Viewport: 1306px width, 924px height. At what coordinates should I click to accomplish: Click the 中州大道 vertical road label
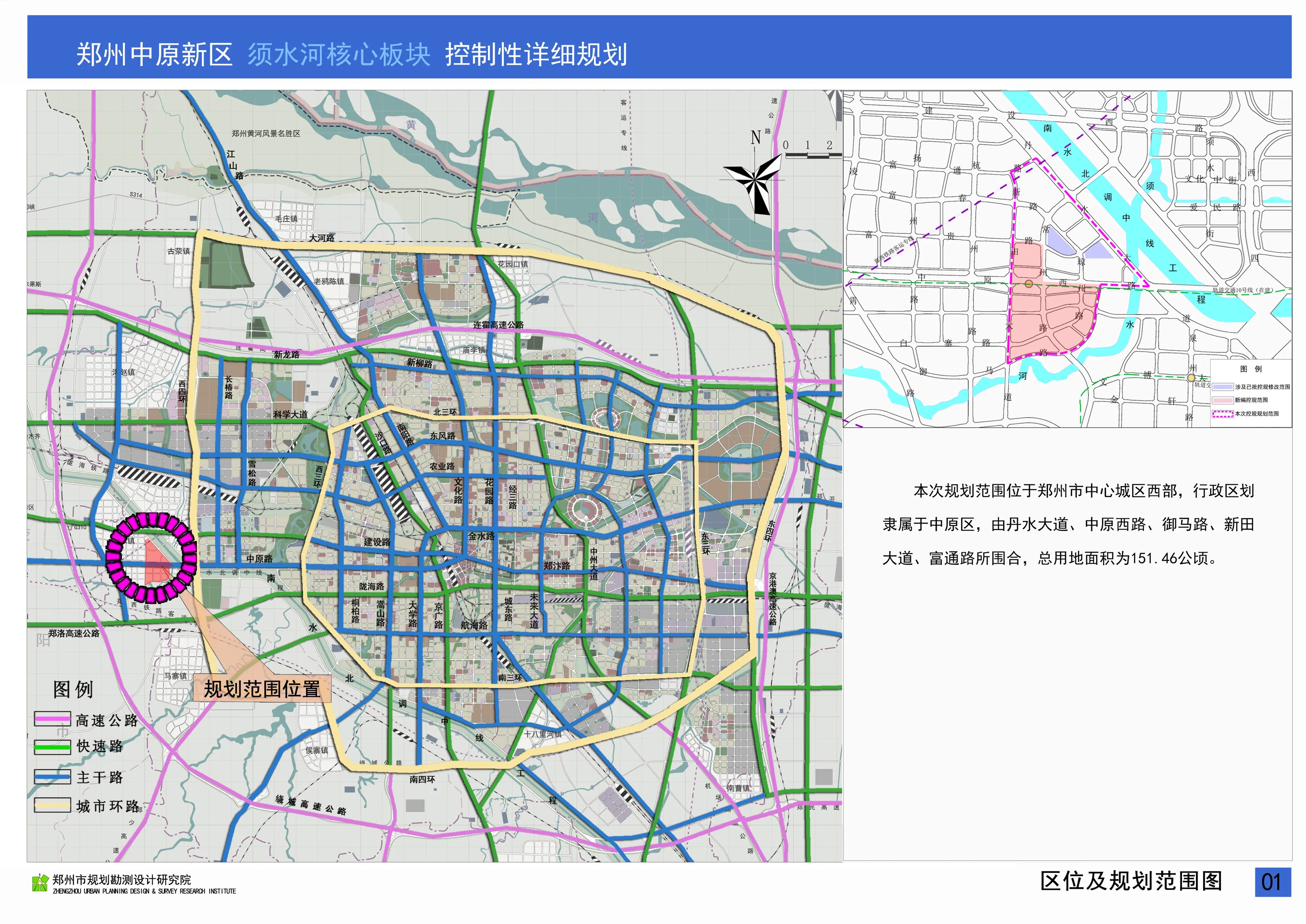click(x=594, y=564)
